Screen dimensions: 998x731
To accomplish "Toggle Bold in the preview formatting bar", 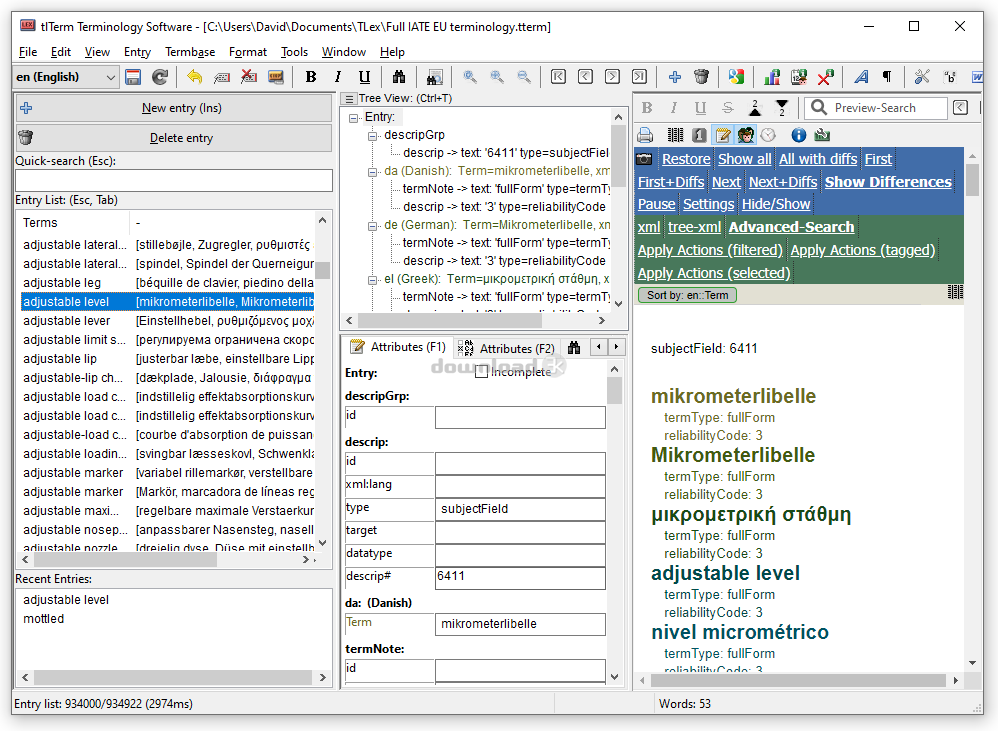I will tap(646, 108).
